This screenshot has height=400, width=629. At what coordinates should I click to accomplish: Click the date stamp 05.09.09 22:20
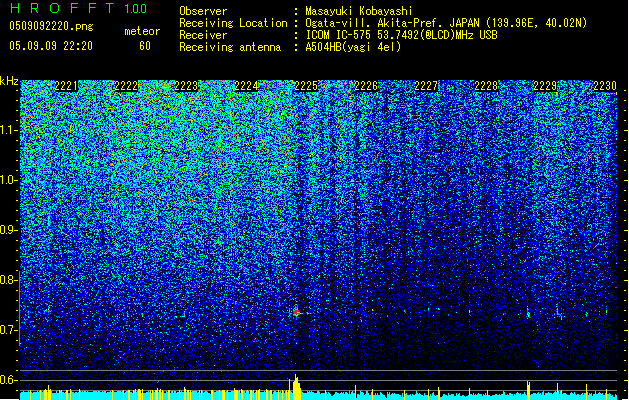[x=51, y=46]
